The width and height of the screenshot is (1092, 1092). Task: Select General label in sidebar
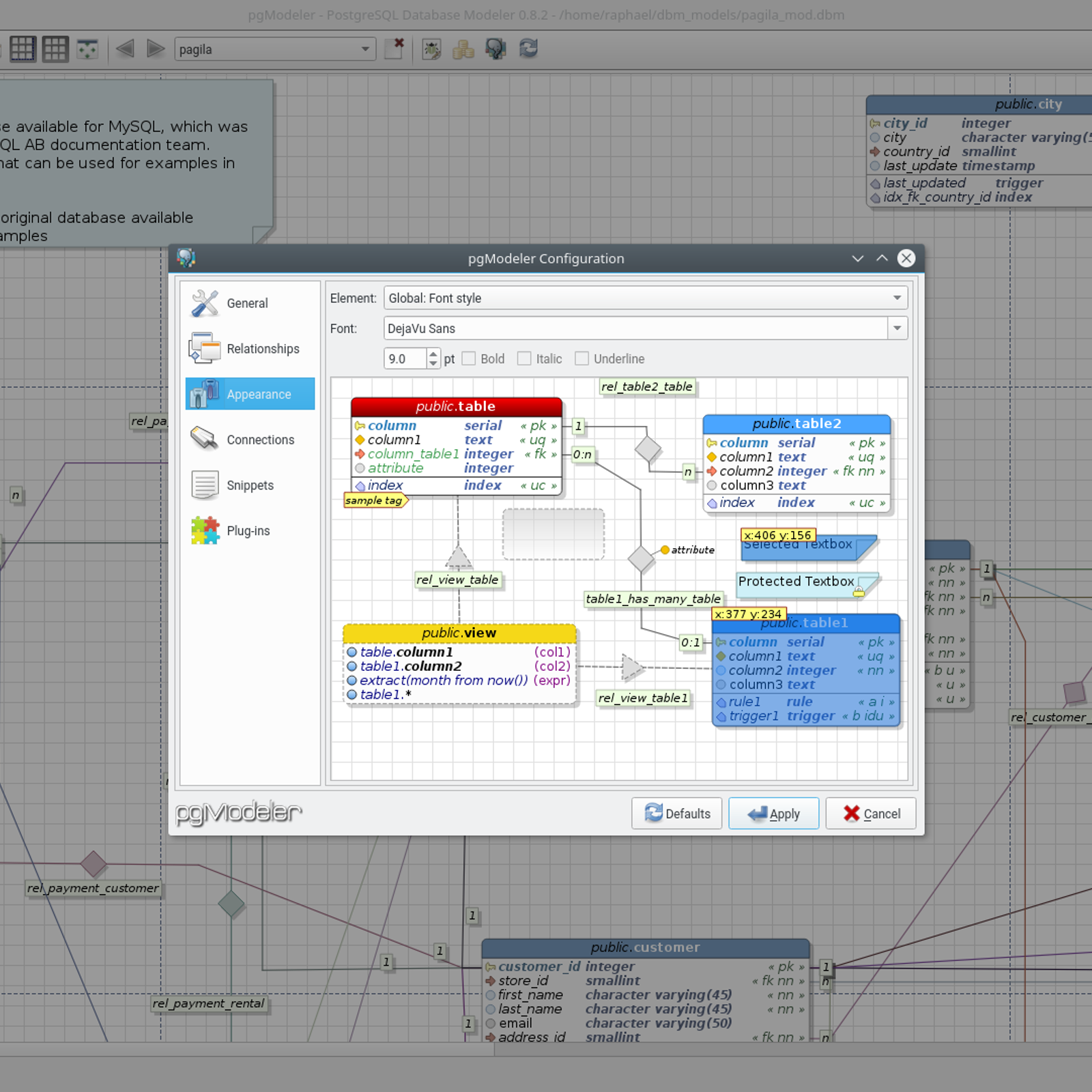[x=247, y=303]
